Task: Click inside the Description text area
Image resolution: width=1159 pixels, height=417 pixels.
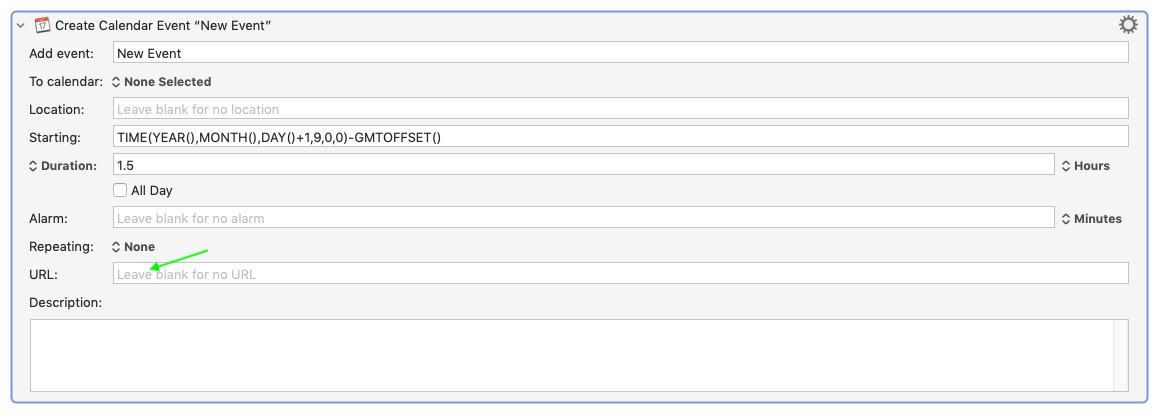Action: (570, 355)
